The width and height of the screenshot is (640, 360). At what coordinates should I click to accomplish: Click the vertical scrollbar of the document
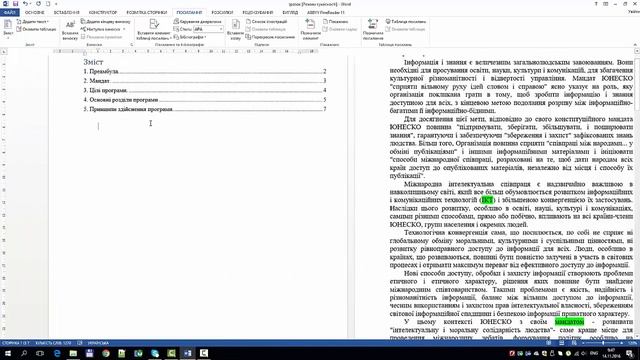pos(637,196)
